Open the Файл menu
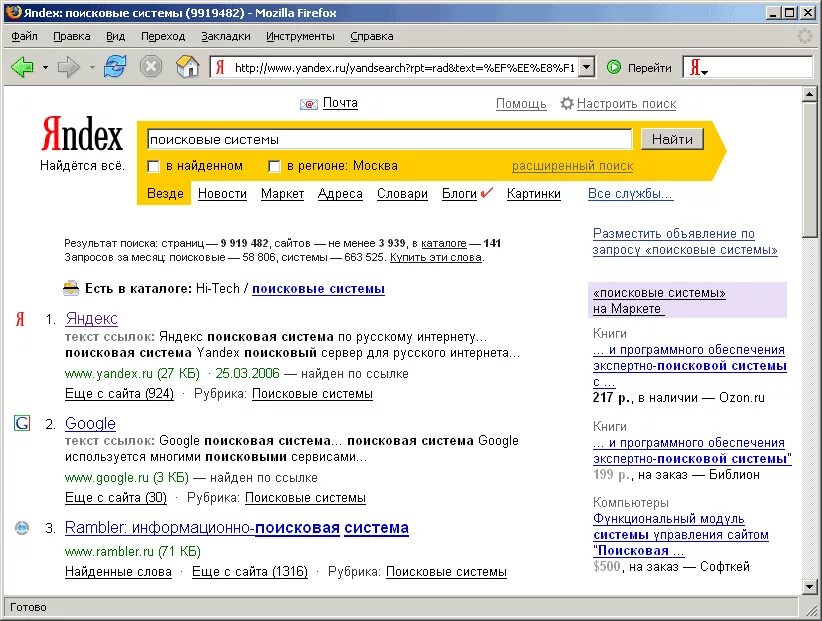Screen dimensions: 822x621 coord(24,36)
